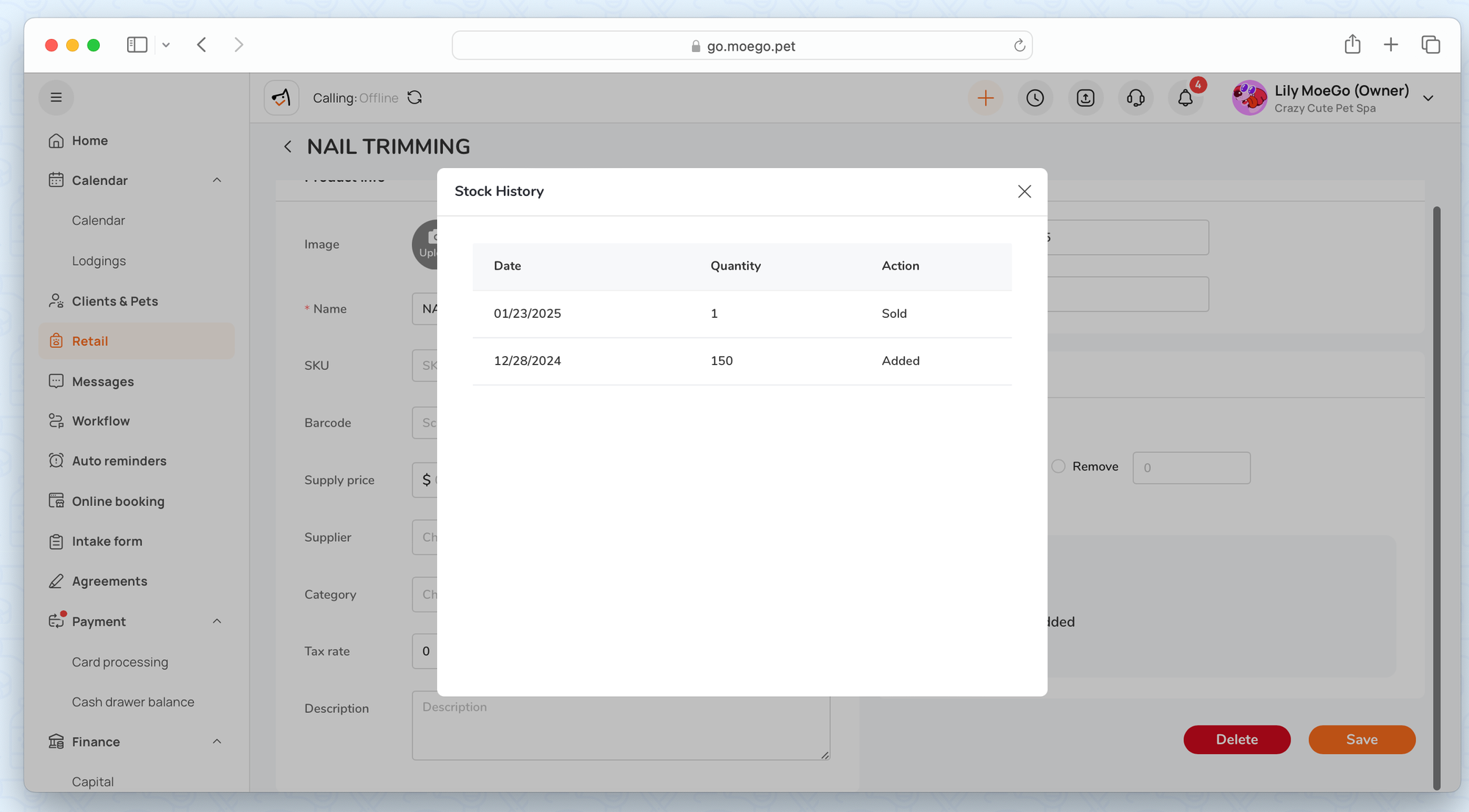Click the orange Save button
This screenshot has width=1469, height=812.
pyautogui.click(x=1361, y=739)
